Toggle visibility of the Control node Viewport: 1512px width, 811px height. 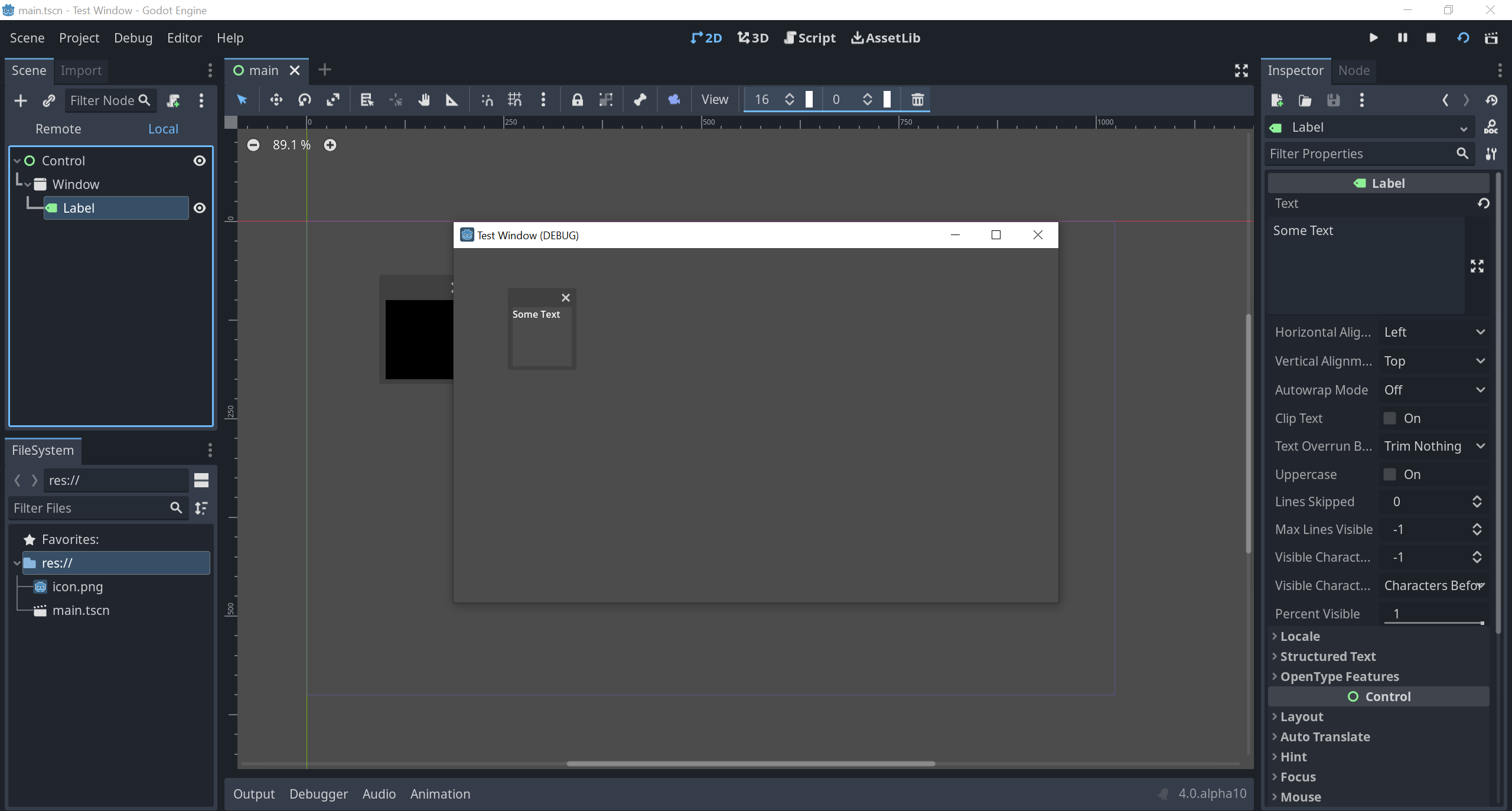(199, 160)
